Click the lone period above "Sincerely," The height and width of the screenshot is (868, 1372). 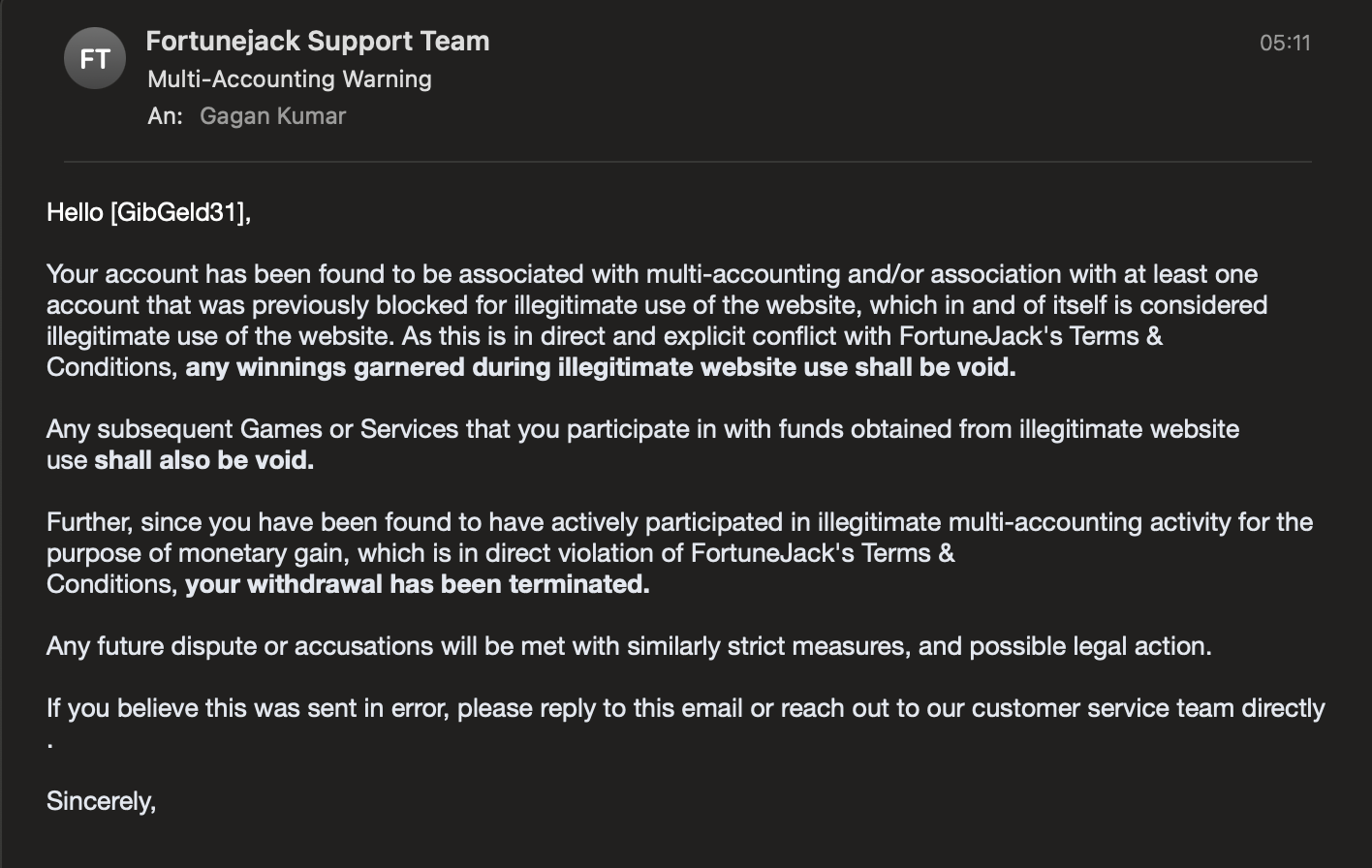(49, 744)
